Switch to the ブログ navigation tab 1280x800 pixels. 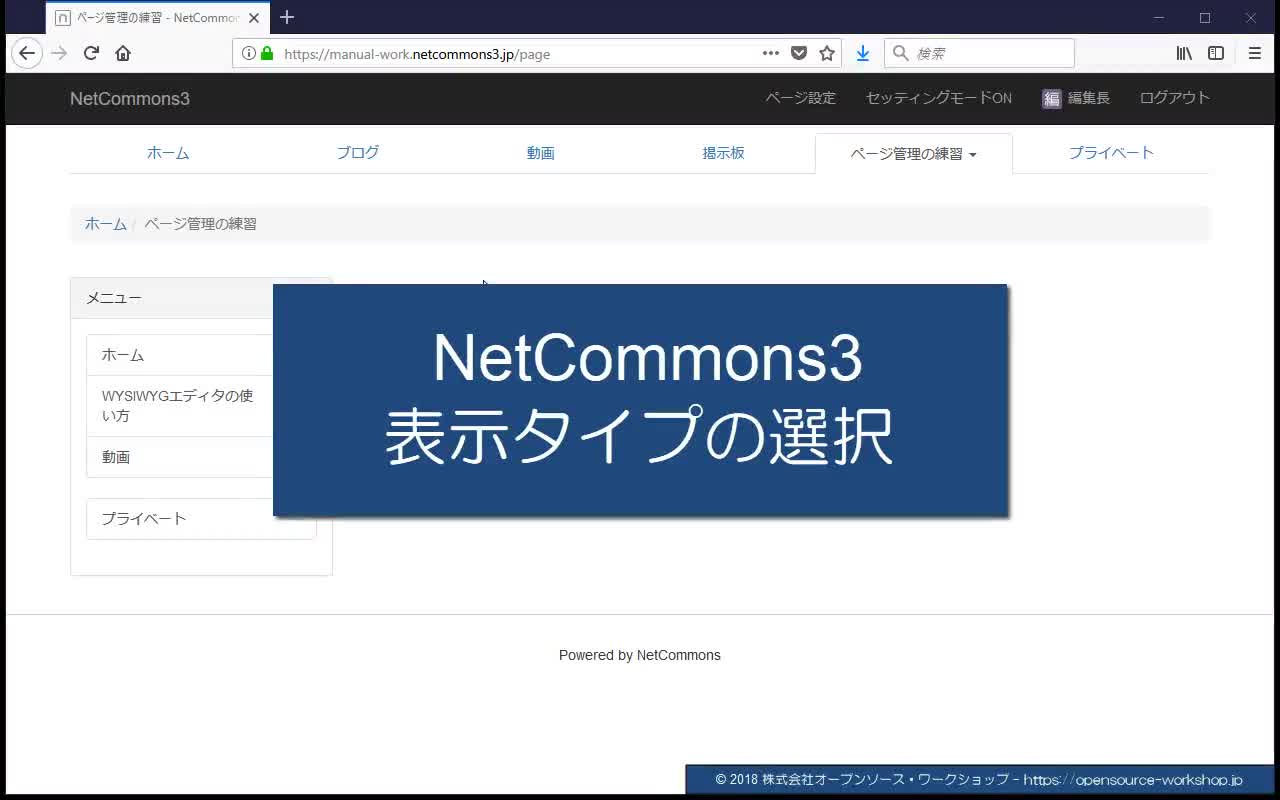coord(357,153)
